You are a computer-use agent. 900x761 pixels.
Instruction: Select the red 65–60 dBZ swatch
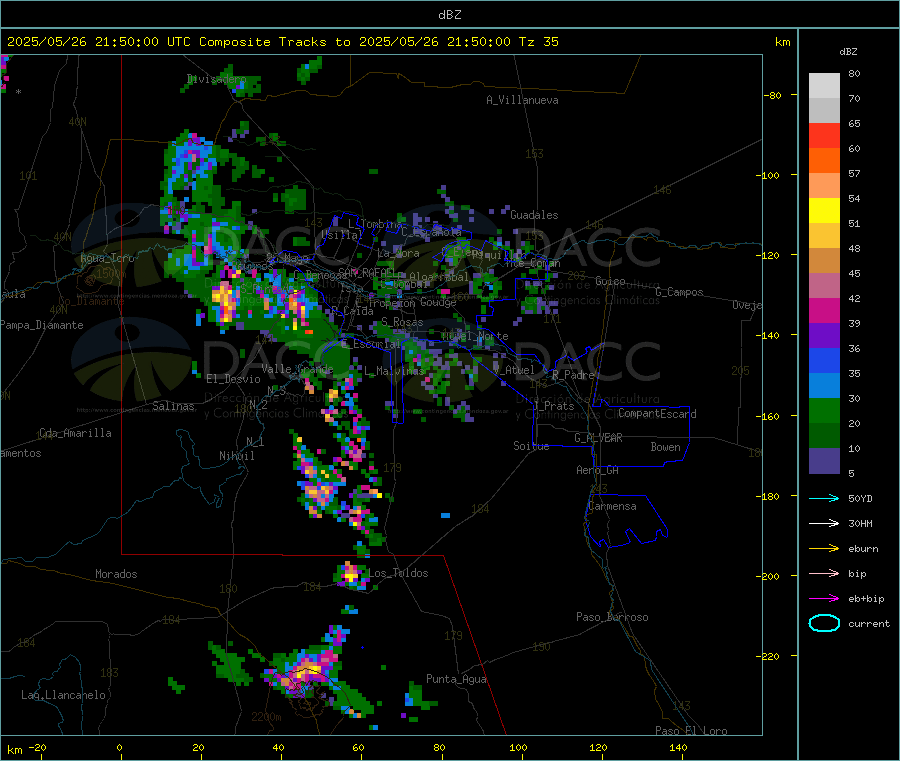coord(824,136)
